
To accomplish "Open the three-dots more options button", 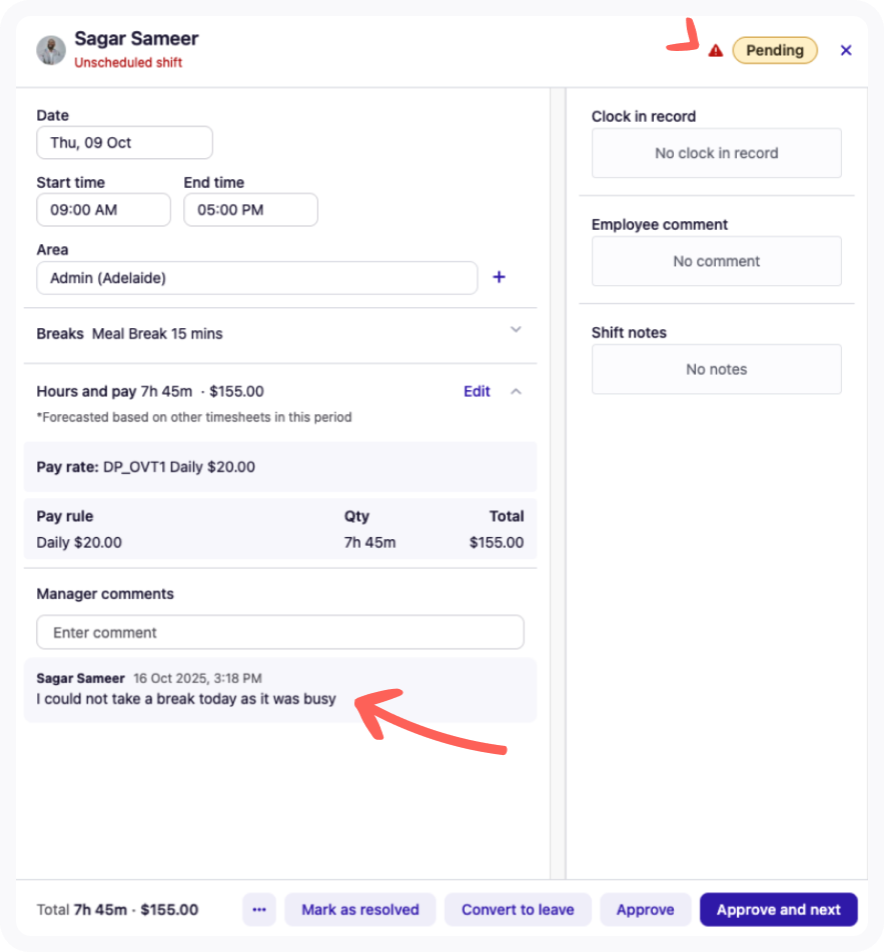I will pyautogui.click(x=259, y=910).
